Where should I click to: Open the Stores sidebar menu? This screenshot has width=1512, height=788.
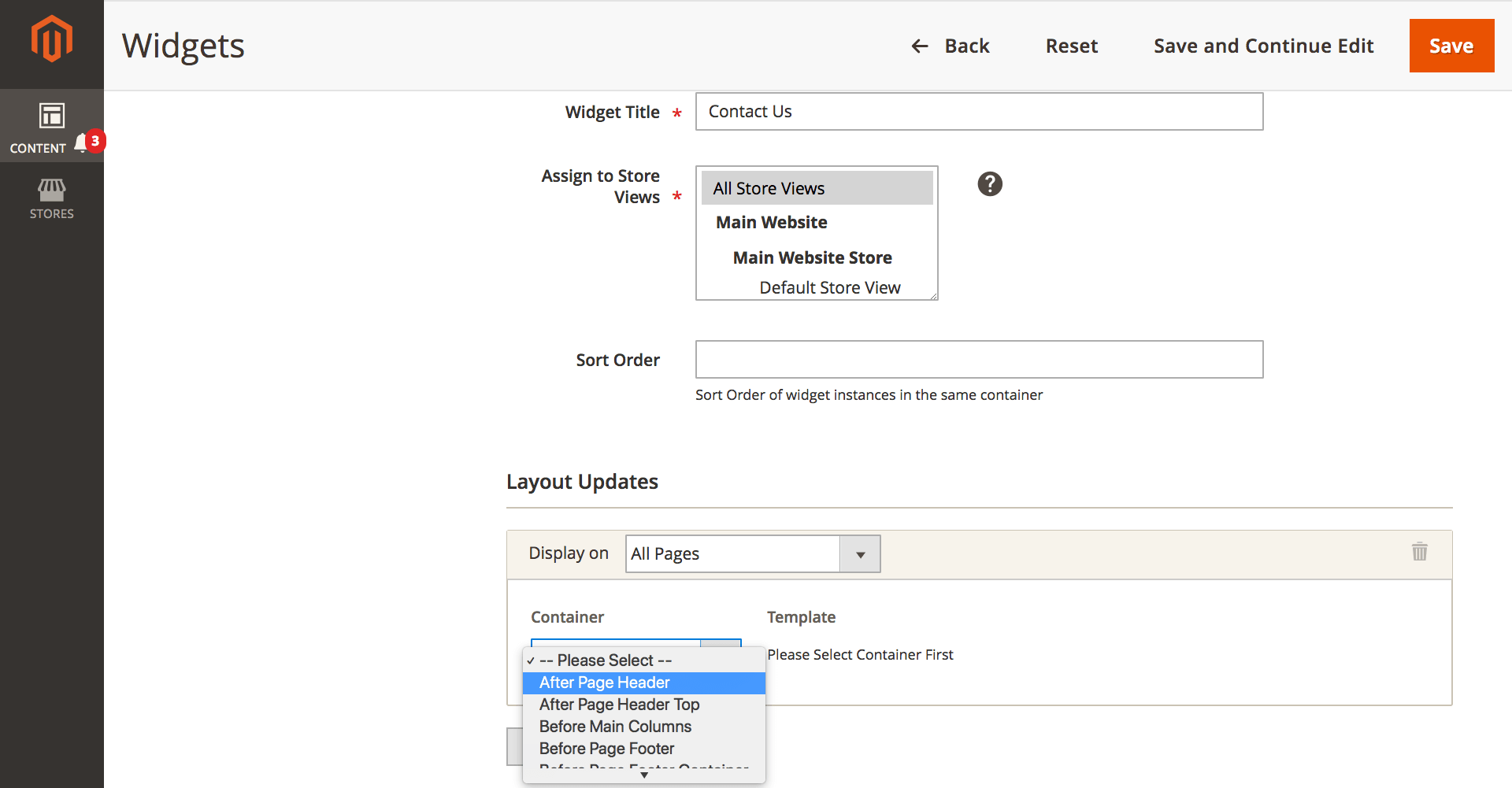(51, 198)
